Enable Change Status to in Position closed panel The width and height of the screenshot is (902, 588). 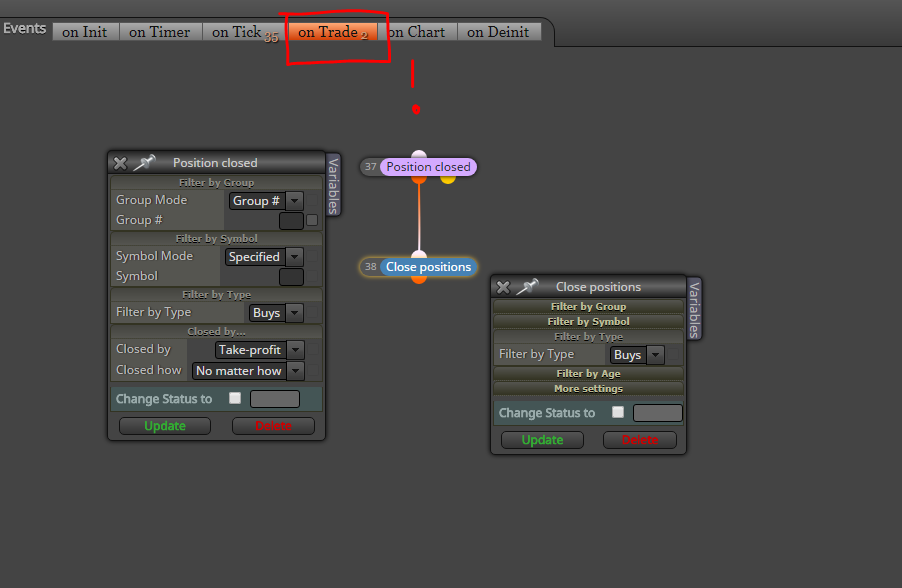click(x=235, y=398)
